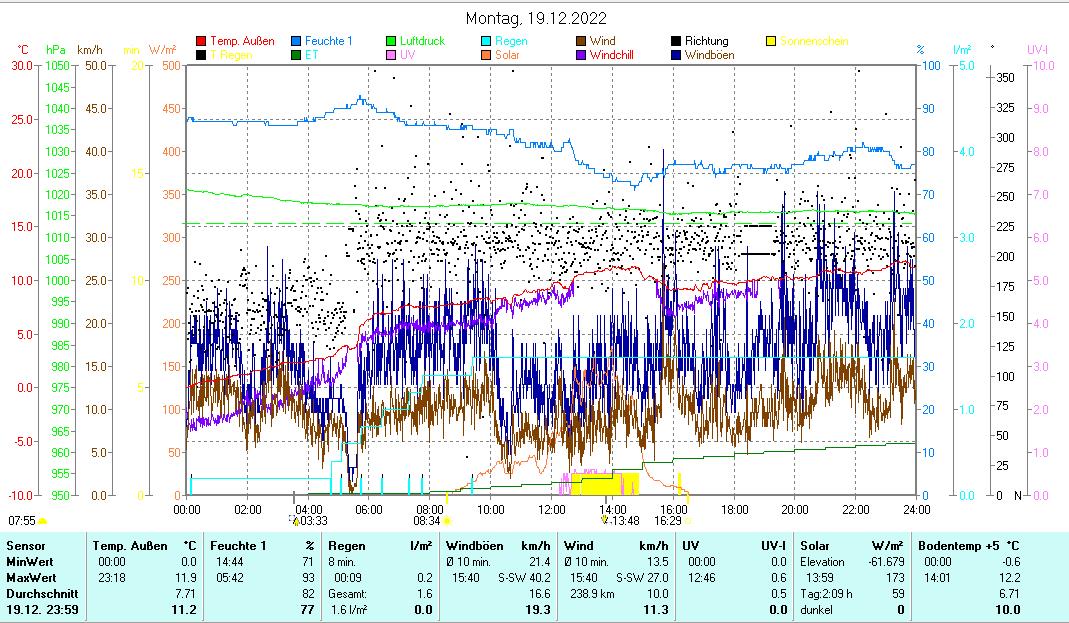
Task: Click the sunset icon next to 16:29
Action: pos(688,521)
